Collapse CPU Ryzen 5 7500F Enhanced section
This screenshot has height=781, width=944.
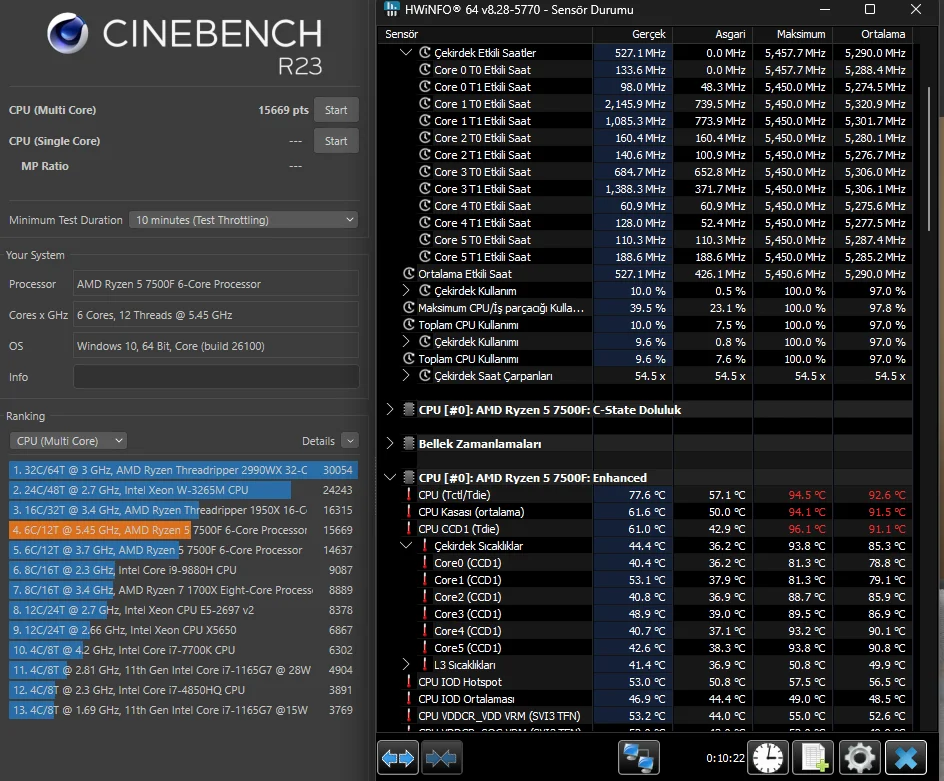point(390,478)
